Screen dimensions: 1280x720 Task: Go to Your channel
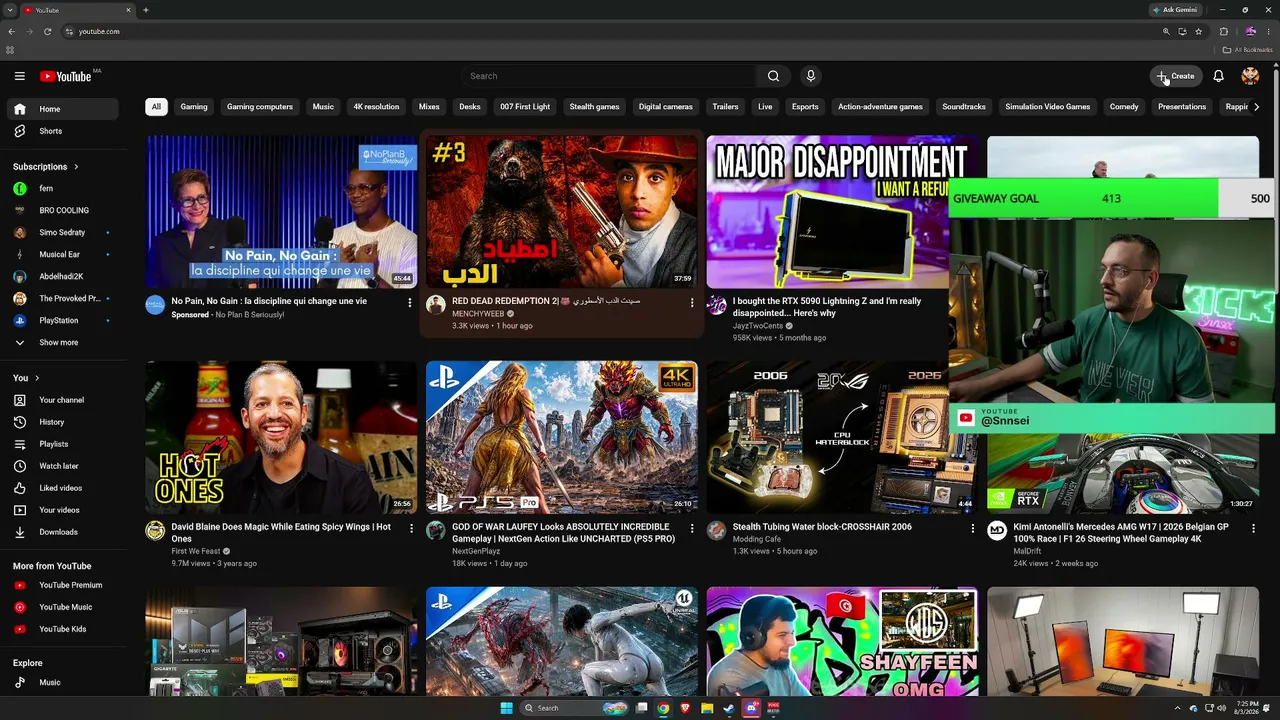click(61, 400)
